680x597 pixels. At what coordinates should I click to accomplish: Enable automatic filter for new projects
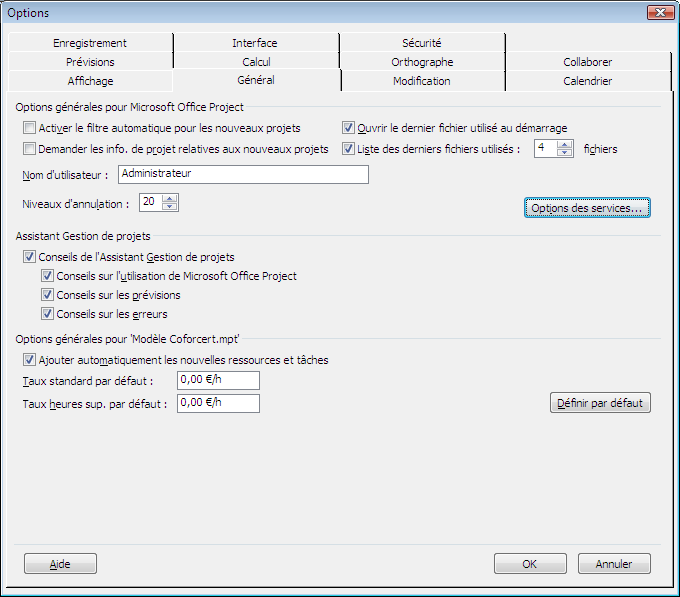click(29, 128)
